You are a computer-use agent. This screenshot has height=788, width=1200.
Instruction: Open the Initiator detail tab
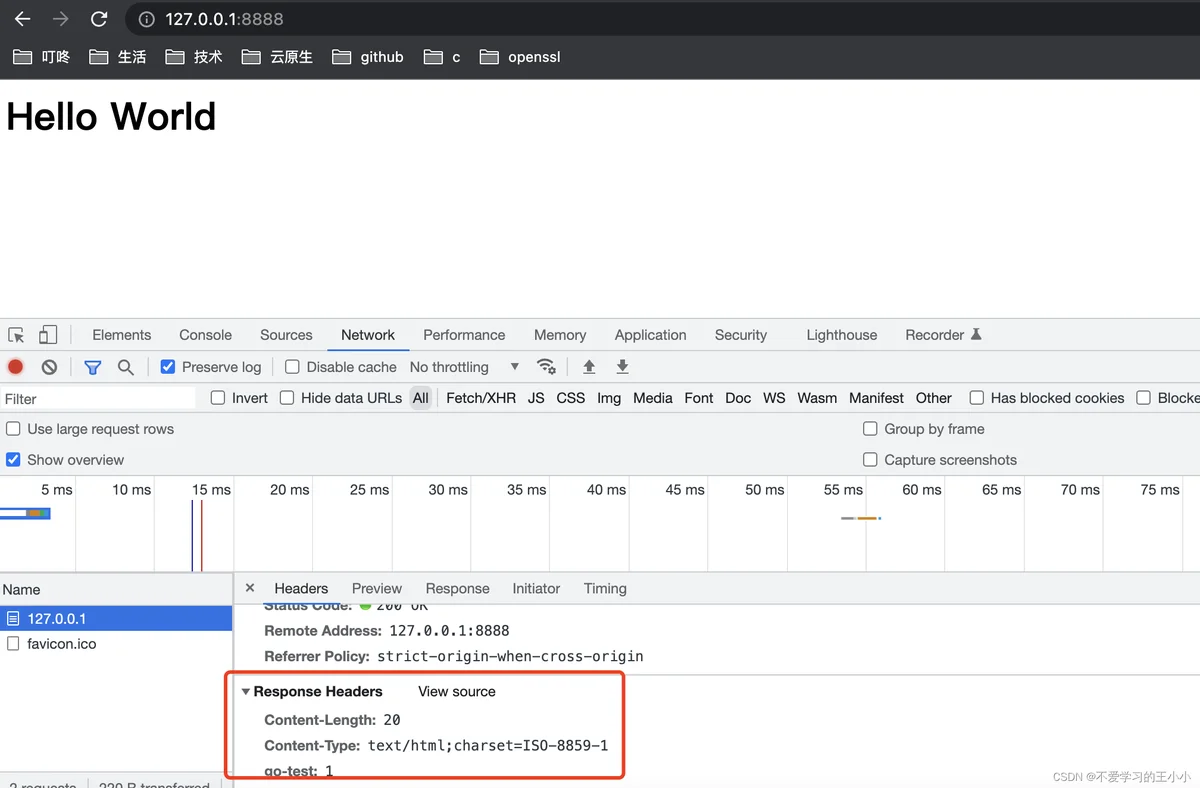(x=536, y=589)
